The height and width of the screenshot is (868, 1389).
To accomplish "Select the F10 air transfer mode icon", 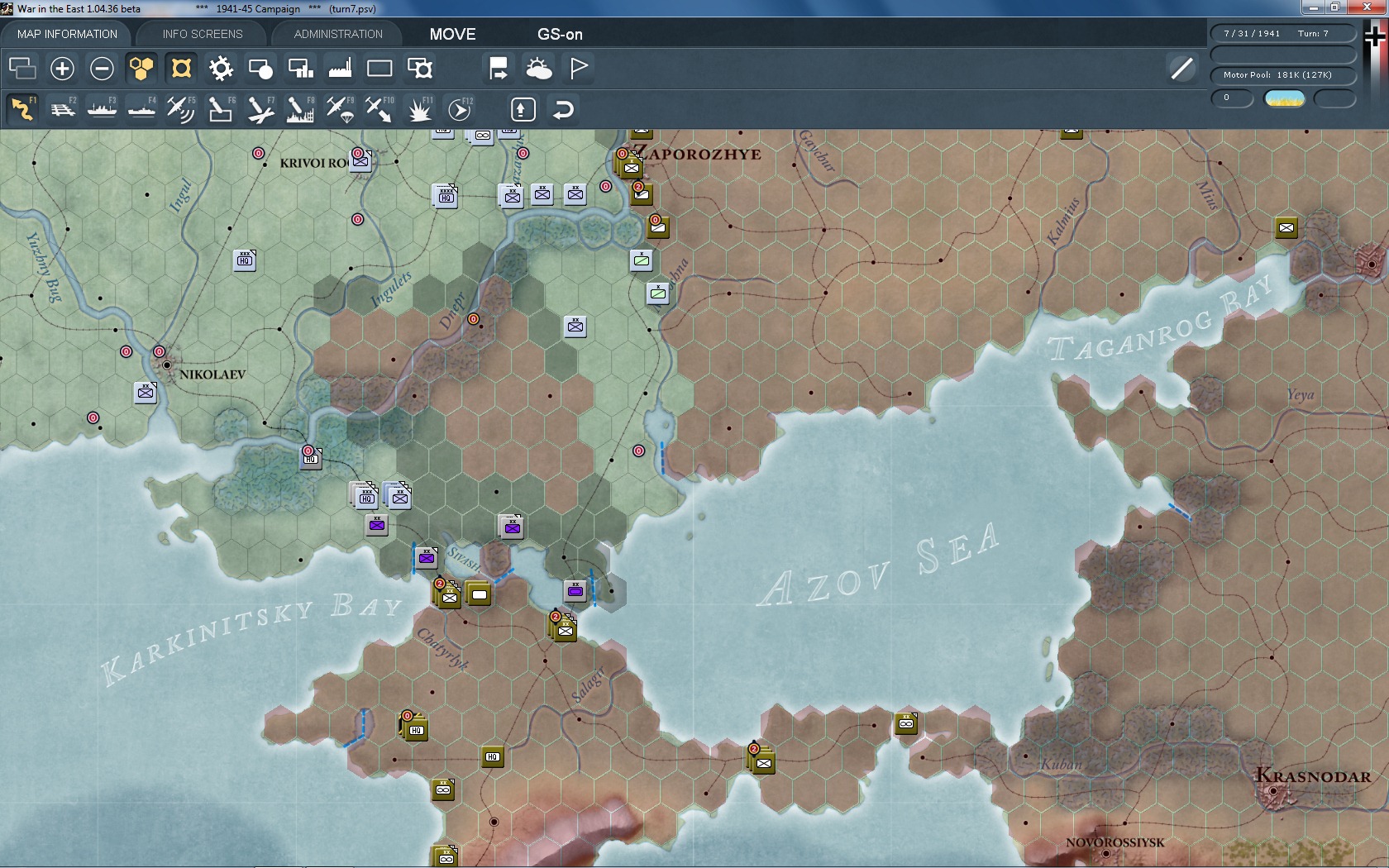I will 379,109.
